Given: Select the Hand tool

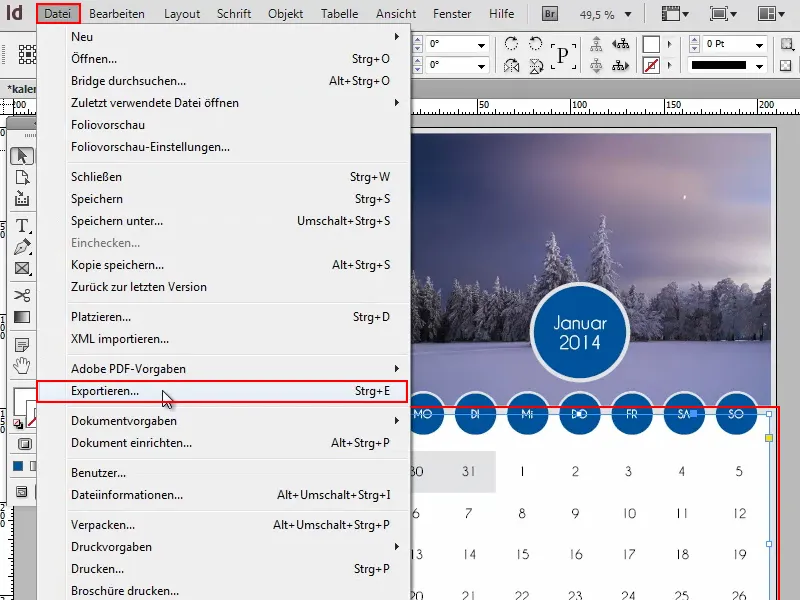Looking at the screenshot, I should [22, 365].
